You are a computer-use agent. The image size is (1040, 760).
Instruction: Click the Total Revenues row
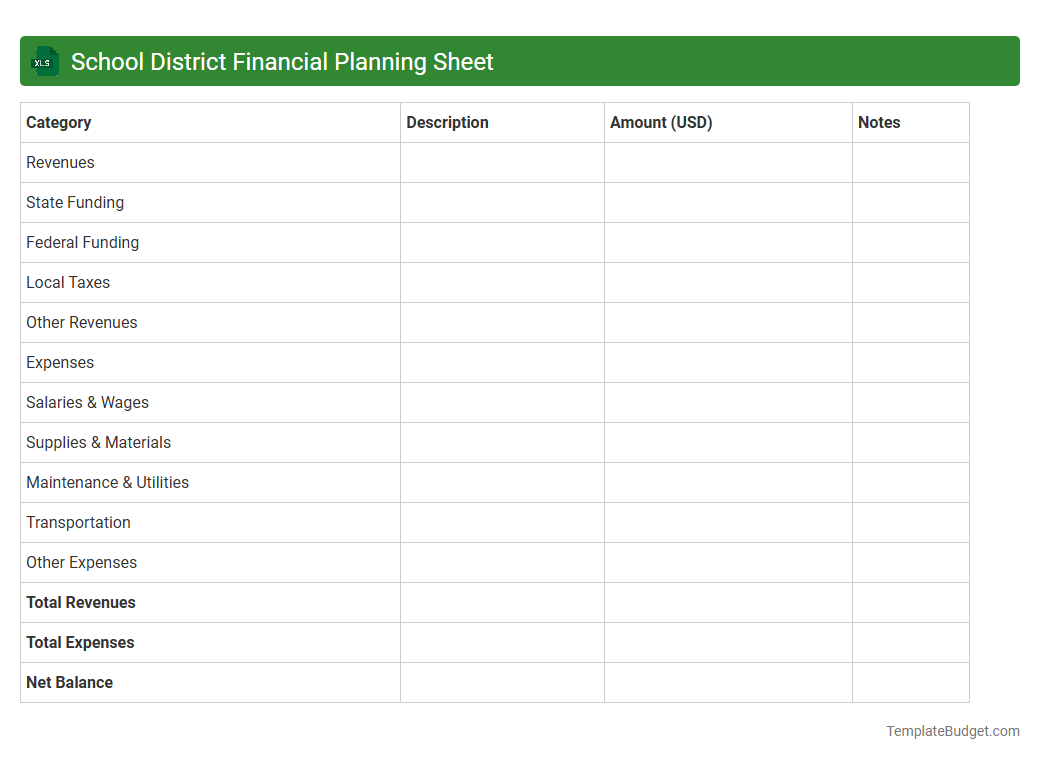(x=80, y=602)
